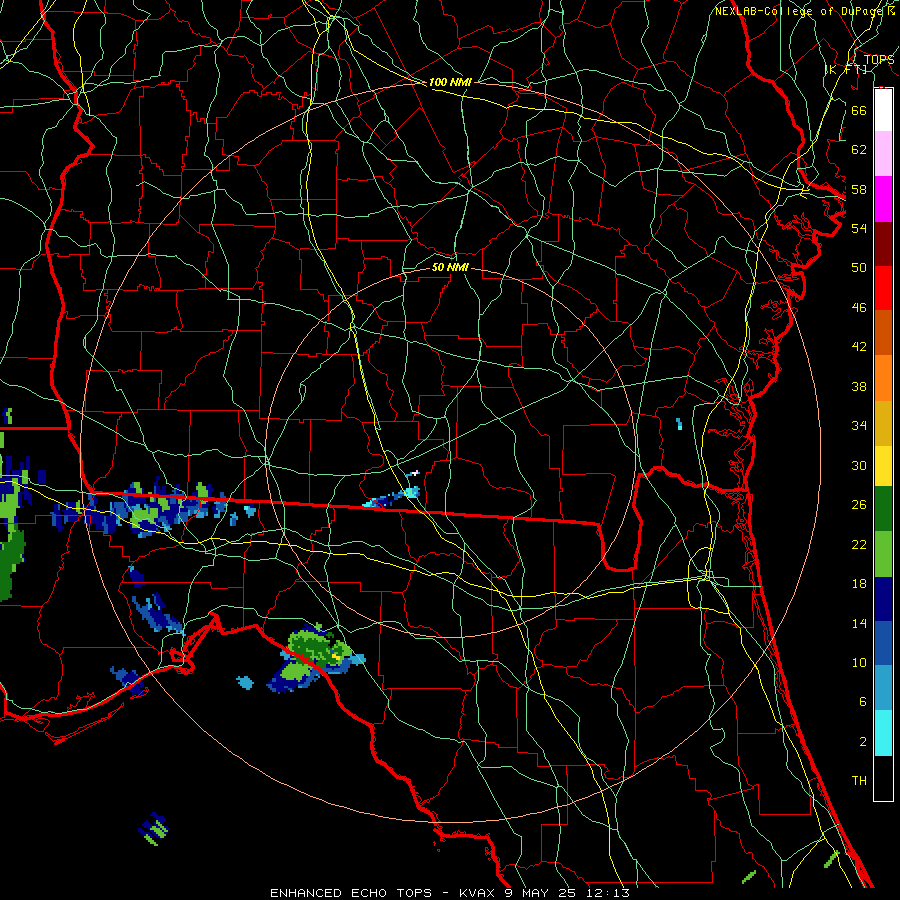This screenshot has height=900, width=900.
Task: Click the legend value "54"
Action: (859, 228)
